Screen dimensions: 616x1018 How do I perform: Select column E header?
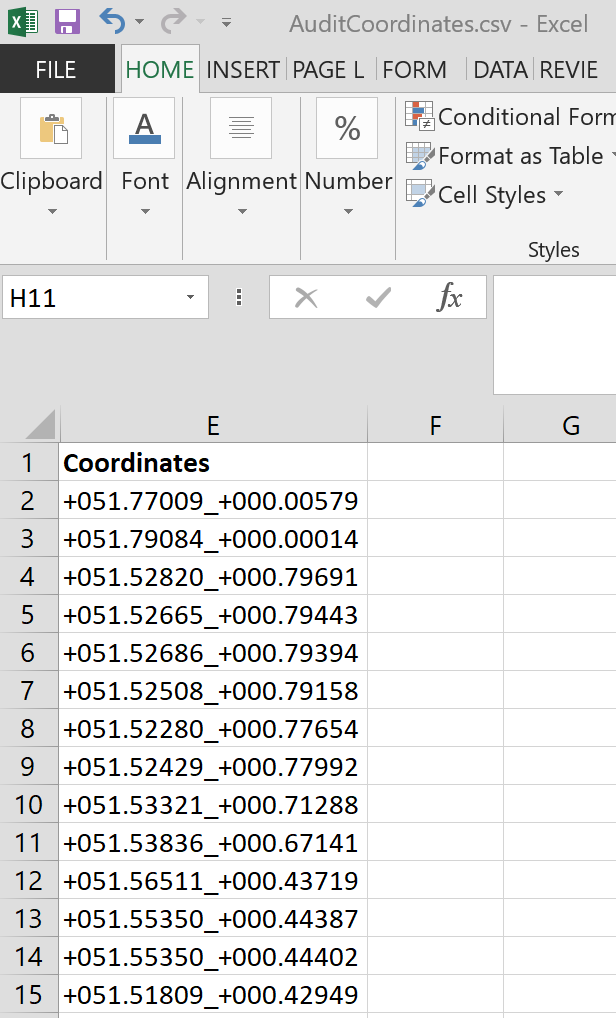213,426
